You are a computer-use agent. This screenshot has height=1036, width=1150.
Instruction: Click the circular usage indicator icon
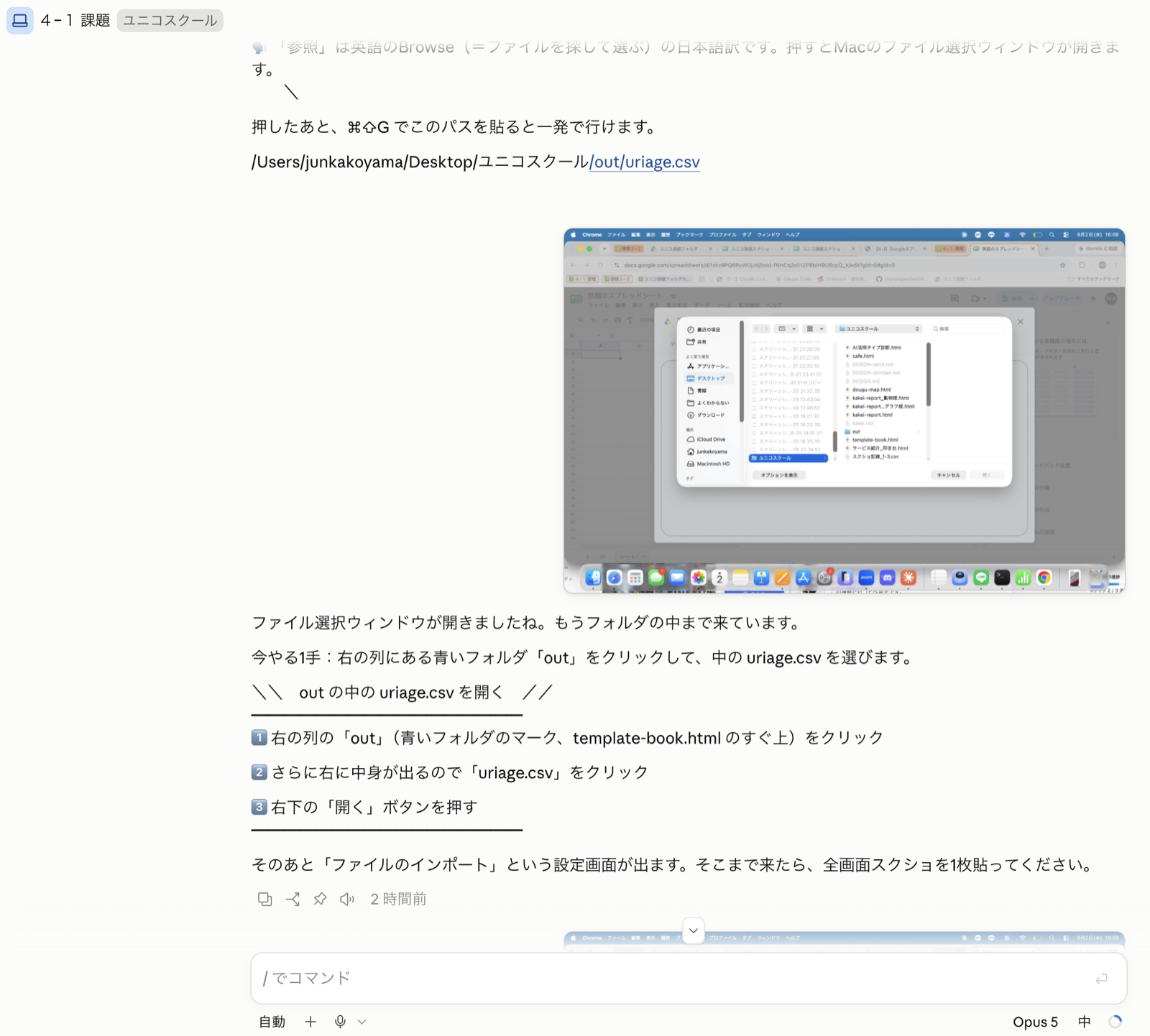coord(1115,1022)
